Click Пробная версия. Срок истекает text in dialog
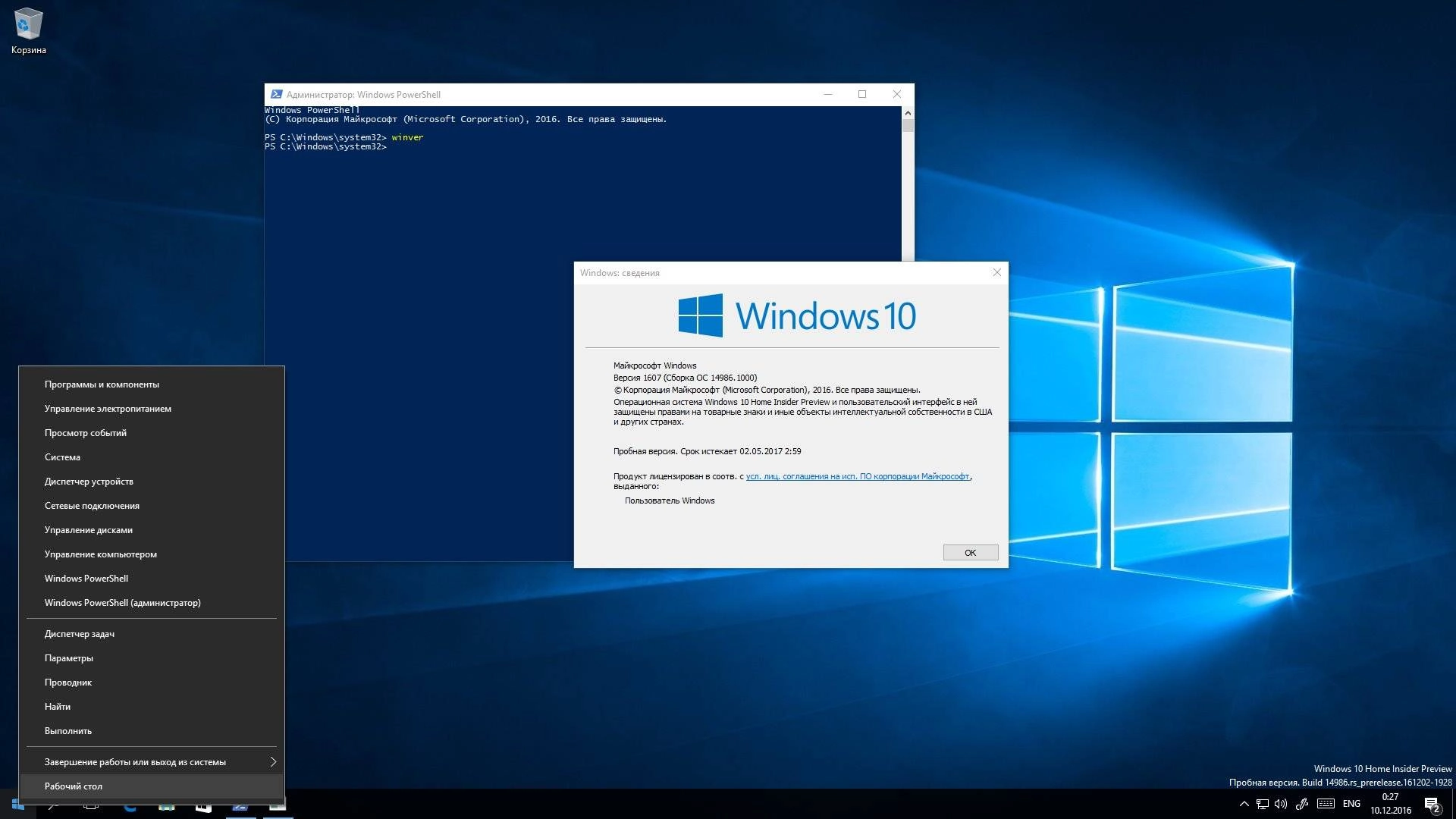The image size is (1456, 819). 707,451
